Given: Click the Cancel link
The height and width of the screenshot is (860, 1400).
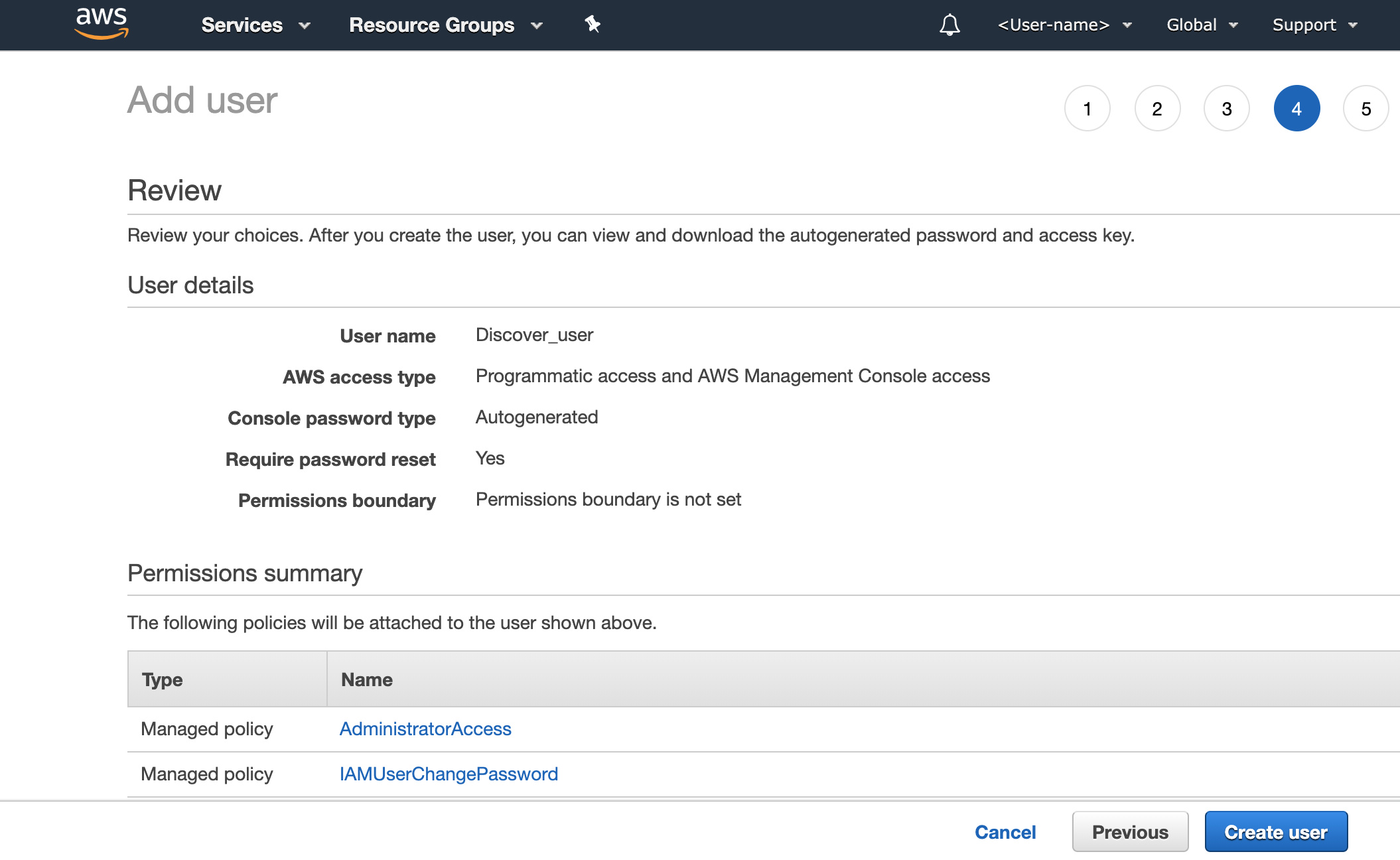Looking at the screenshot, I should click(1005, 832).
